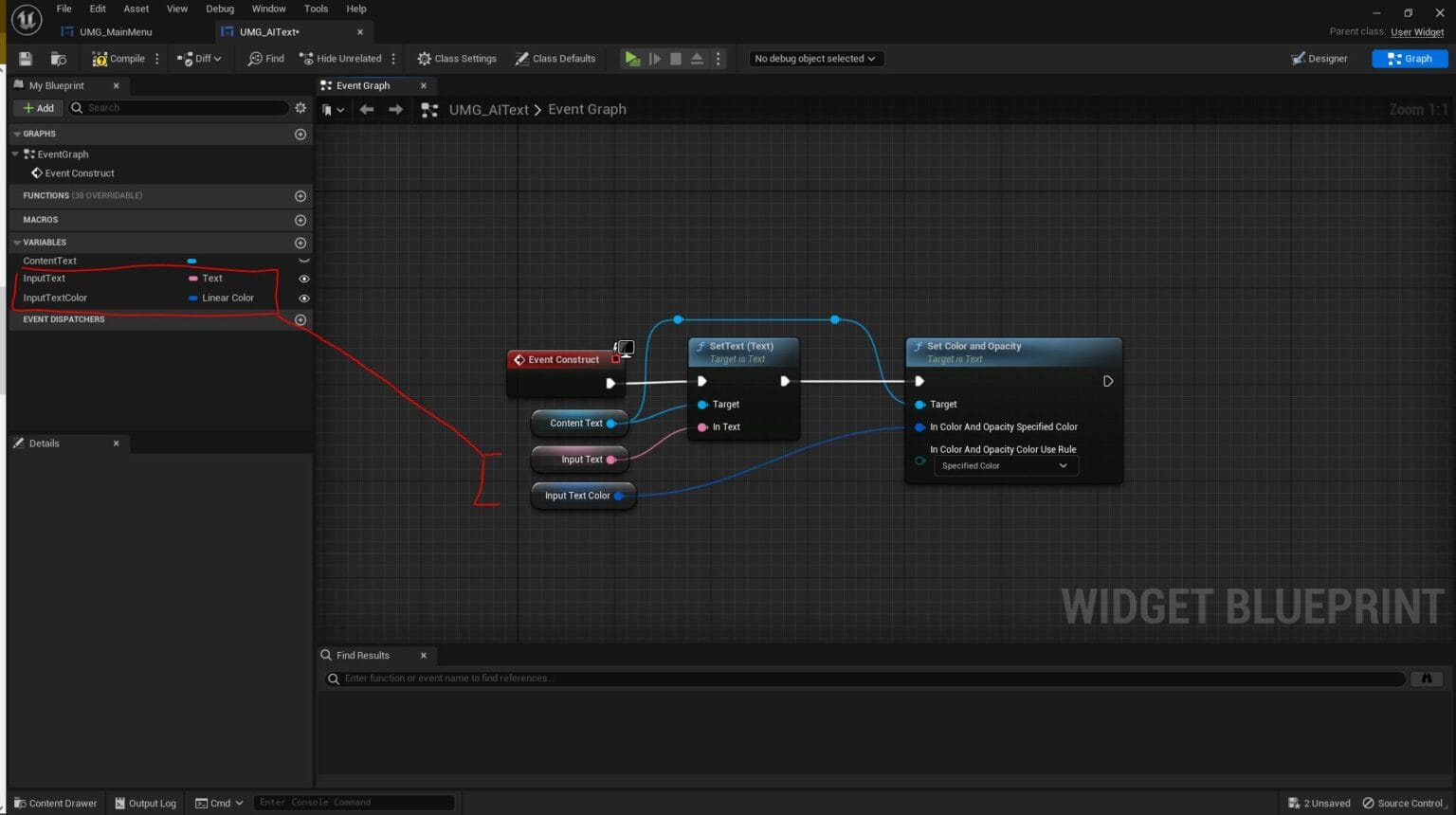
Task: Toggle visibility of the InputText variable
Action: coord(303,278)
